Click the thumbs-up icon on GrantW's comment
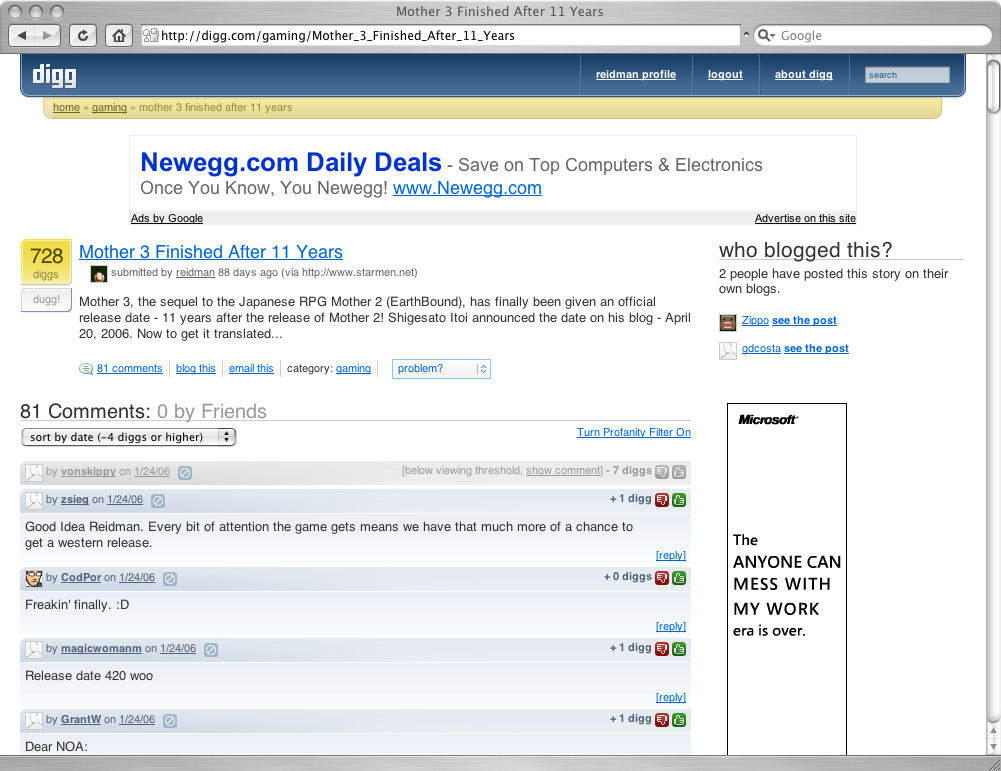Screen dimensions: 1001x771 [x=680, y=720]
